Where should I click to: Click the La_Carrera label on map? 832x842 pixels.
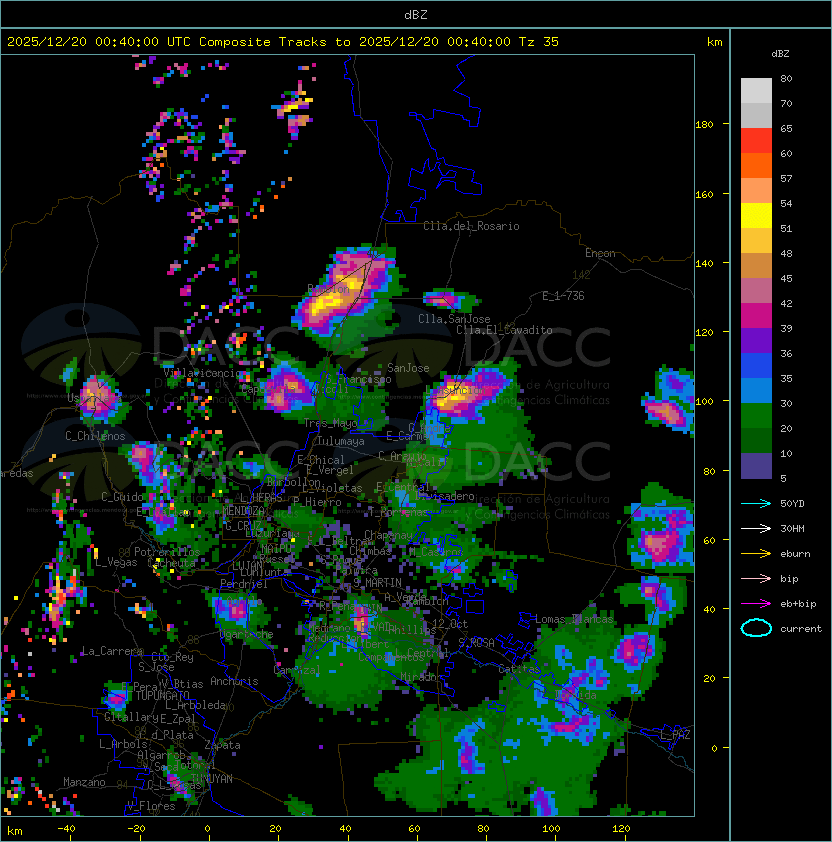coord(112,651)
